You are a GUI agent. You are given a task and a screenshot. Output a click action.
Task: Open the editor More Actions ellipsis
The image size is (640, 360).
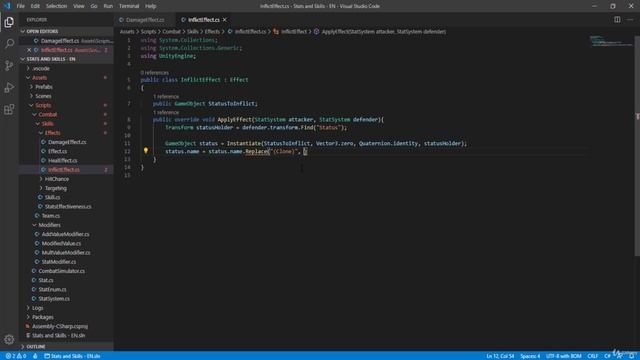coord(630,20)
